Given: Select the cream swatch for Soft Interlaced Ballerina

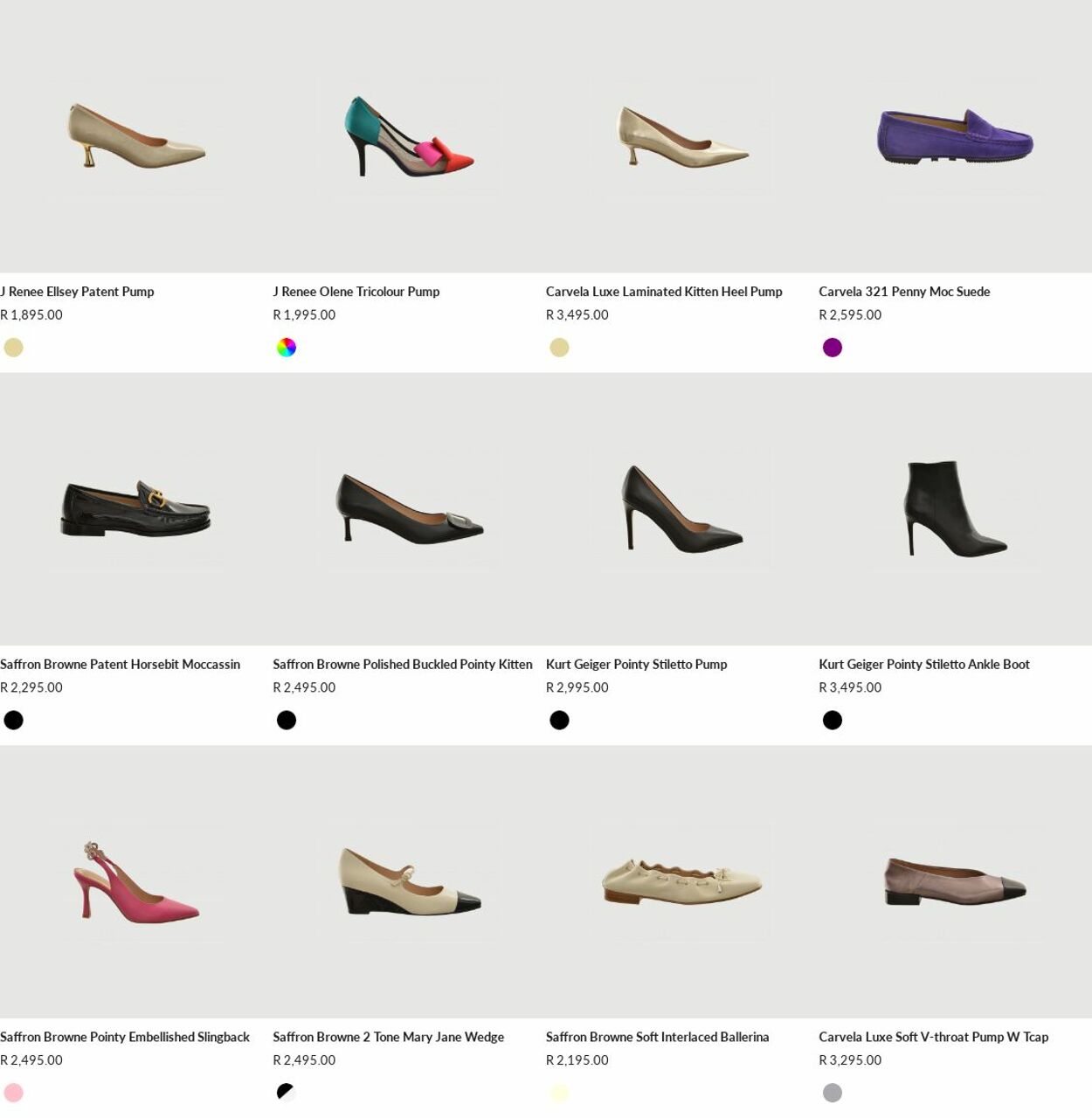Looking at the screenshot, I should [560, 1093].
